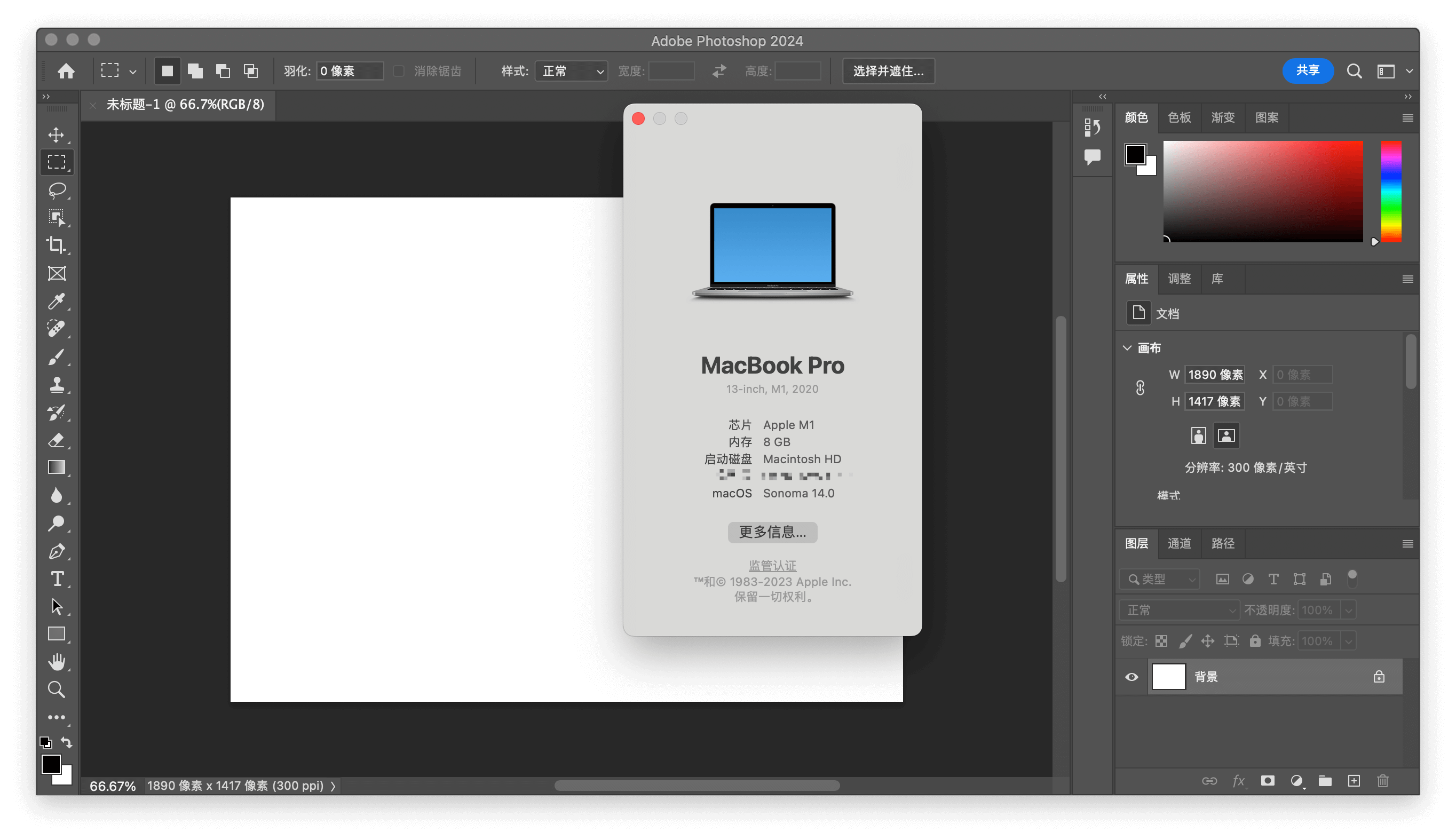Select the Zoom tool
The width and height of the screenshot is (1456, 840).
pyautogui.click(x=57, y=689)
